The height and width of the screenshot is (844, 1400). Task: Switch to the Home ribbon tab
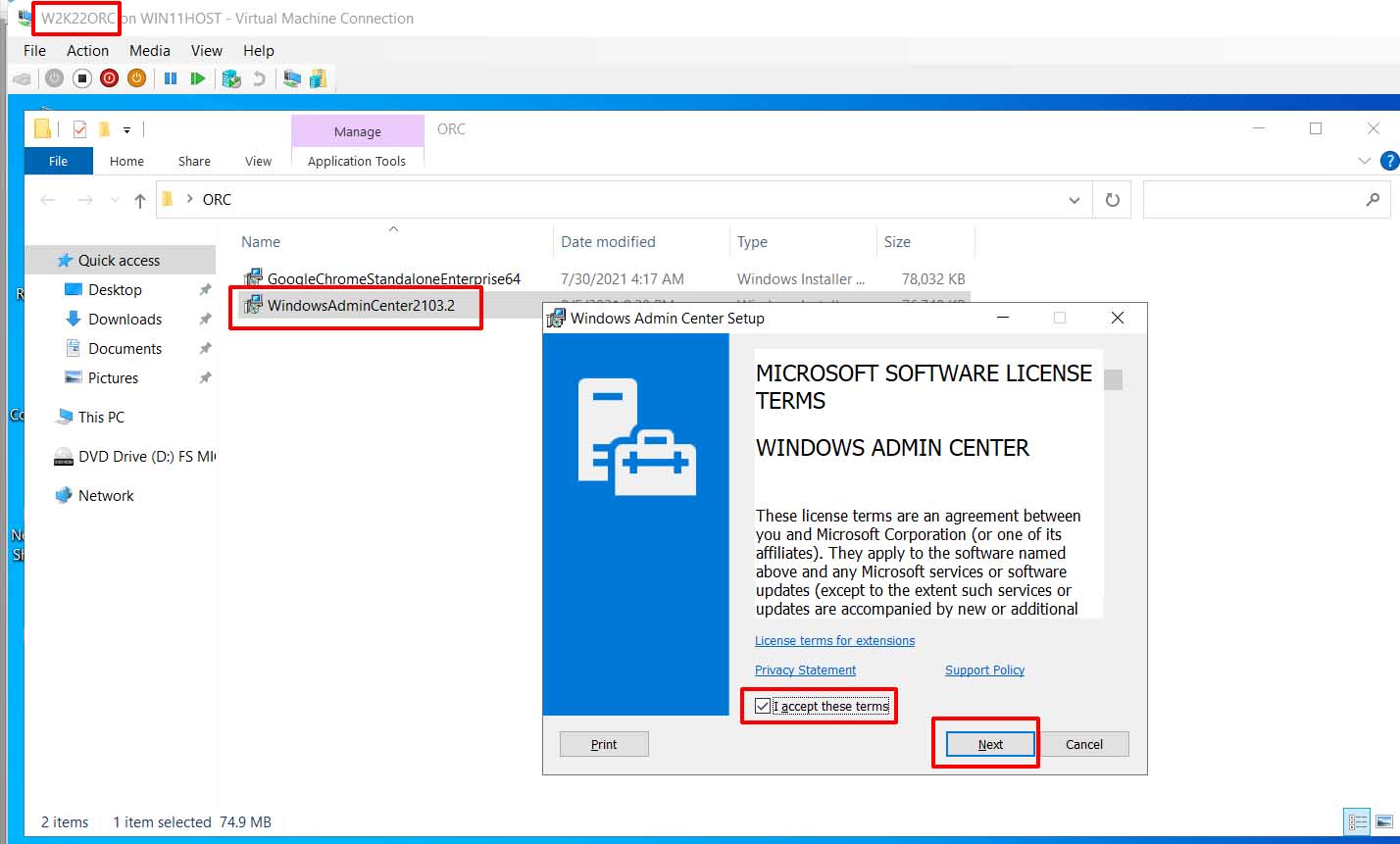pos(126,161)
